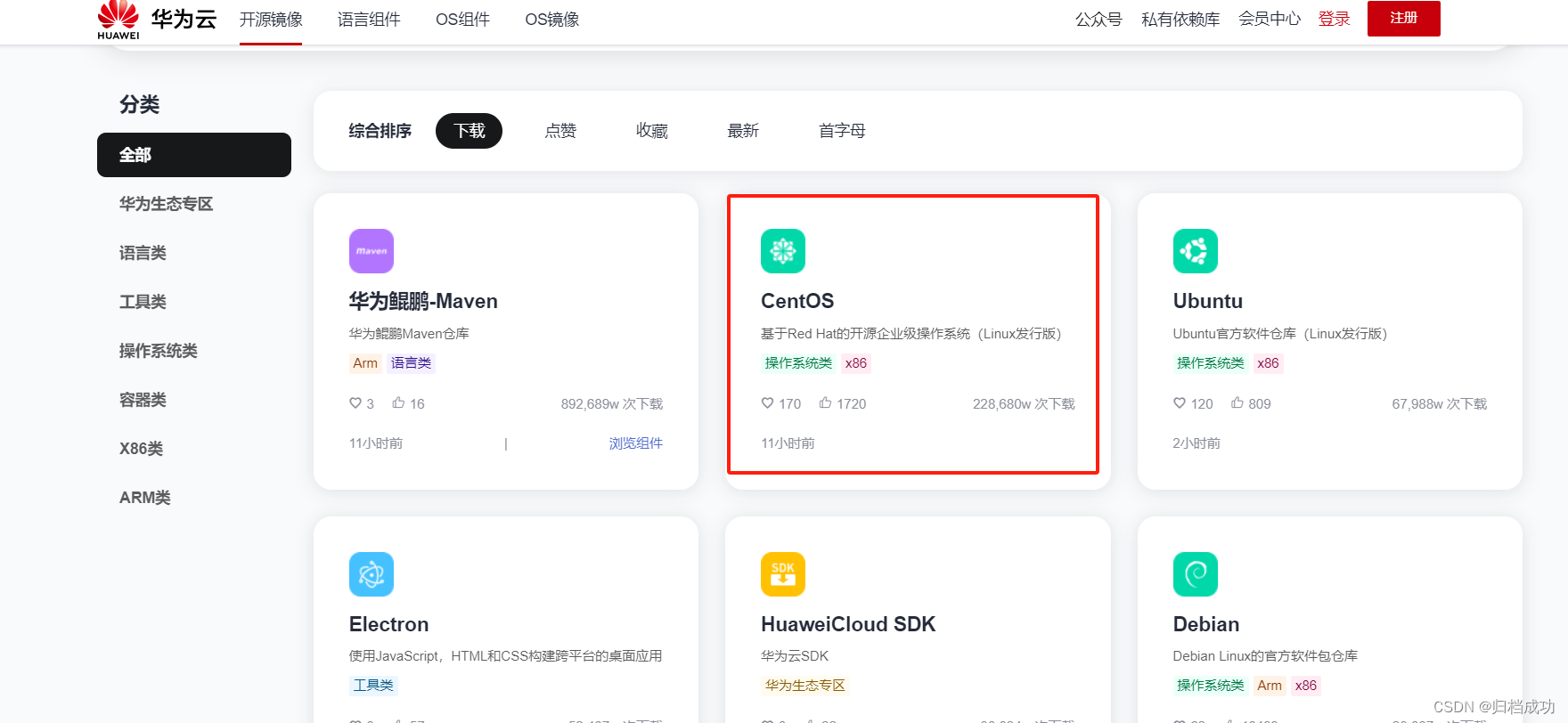Open the 语言组件 navigation tab
The width and height of the screenshot is (1568, 723).
click(x=369, y=20)
